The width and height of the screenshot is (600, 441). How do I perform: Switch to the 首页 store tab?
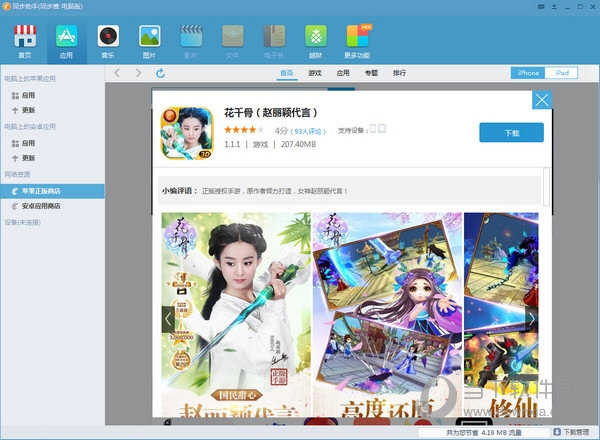(287, 73)
